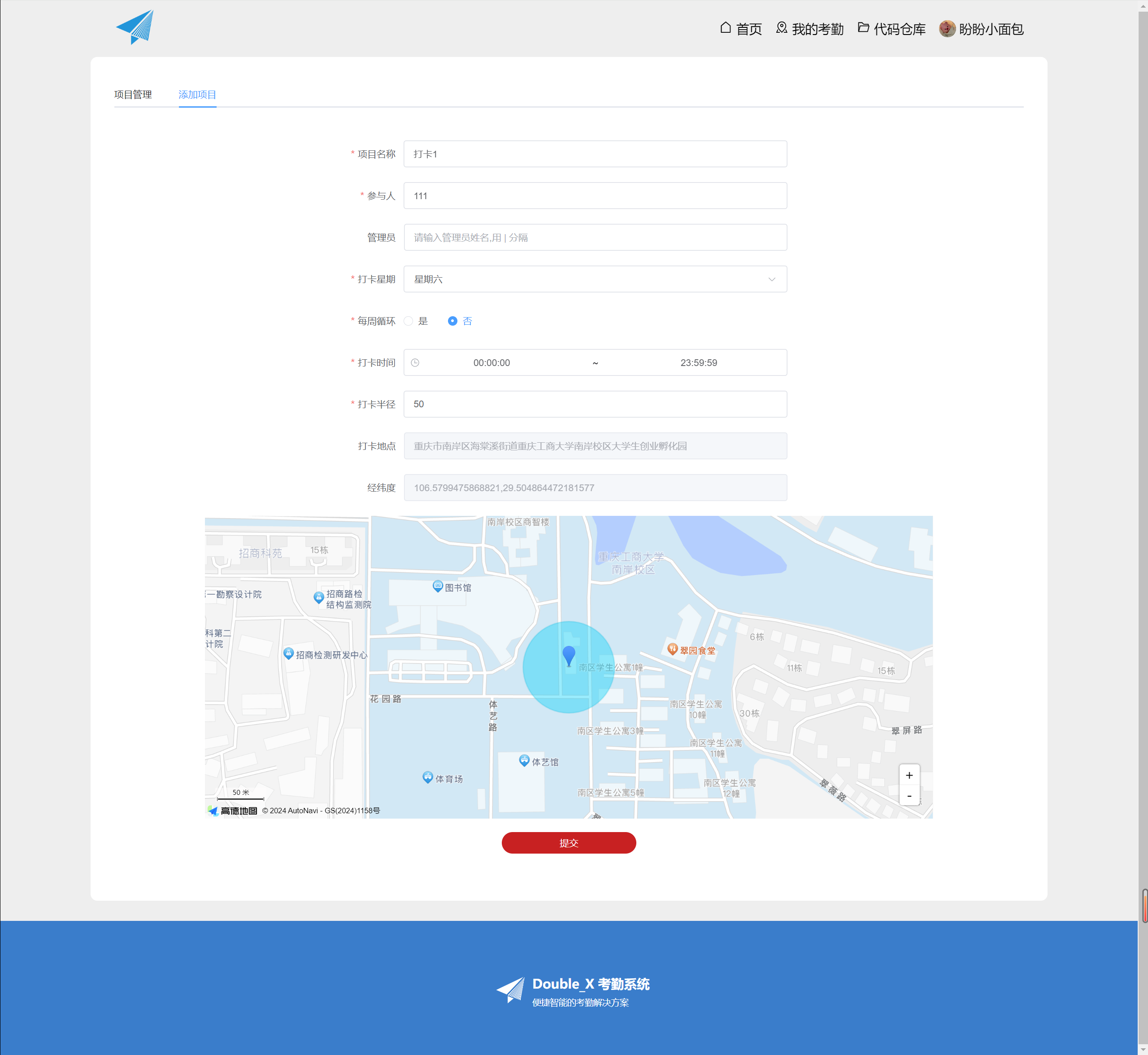1148x1055 pixels.
Task: Click AutoNavi copyright text on map
Action: pyautogui.click(x=321, y=811)
